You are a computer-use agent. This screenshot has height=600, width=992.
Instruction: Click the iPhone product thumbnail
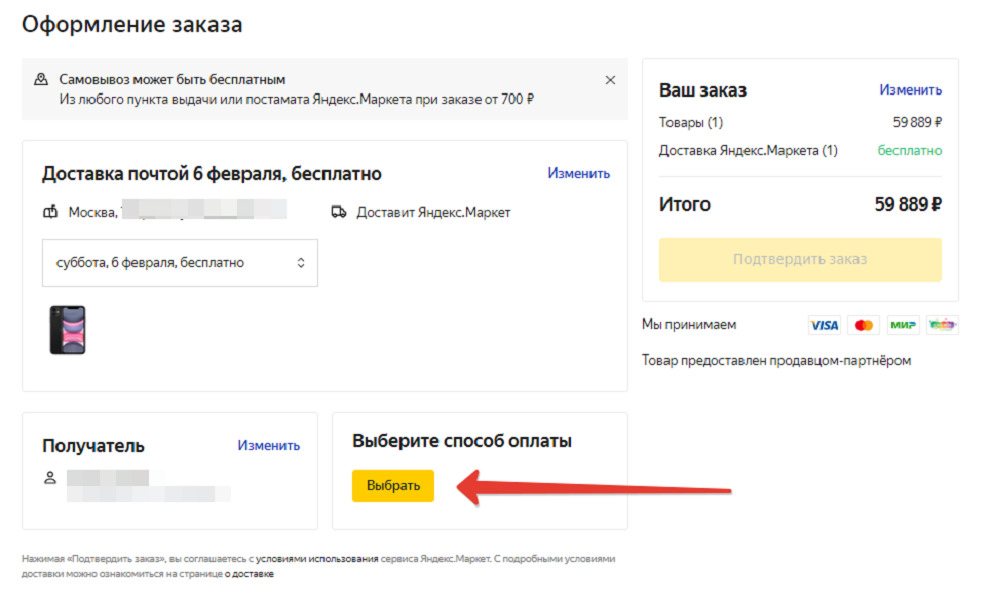68,330
